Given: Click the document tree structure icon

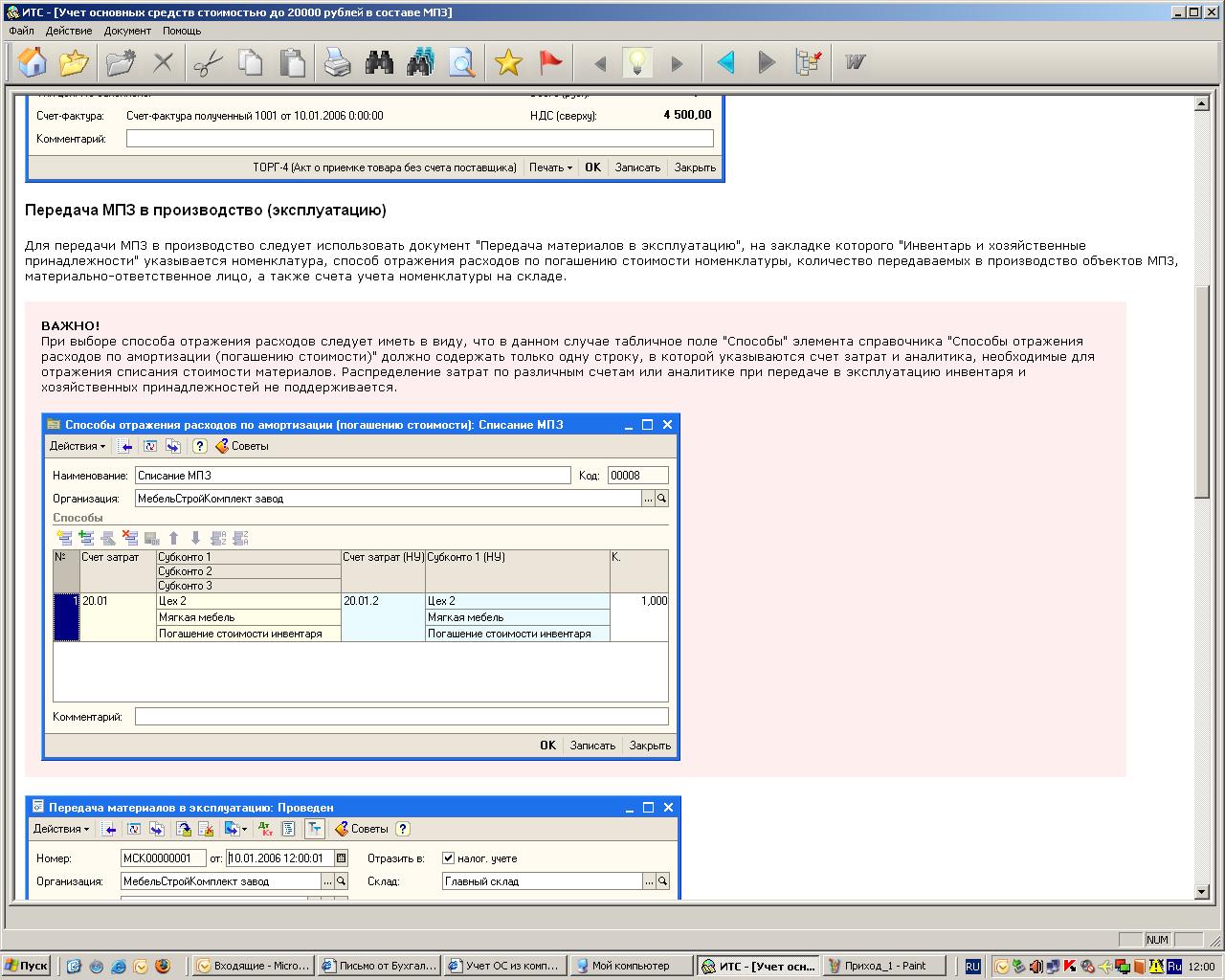Looking at the screenshot, I should (809, 63).
